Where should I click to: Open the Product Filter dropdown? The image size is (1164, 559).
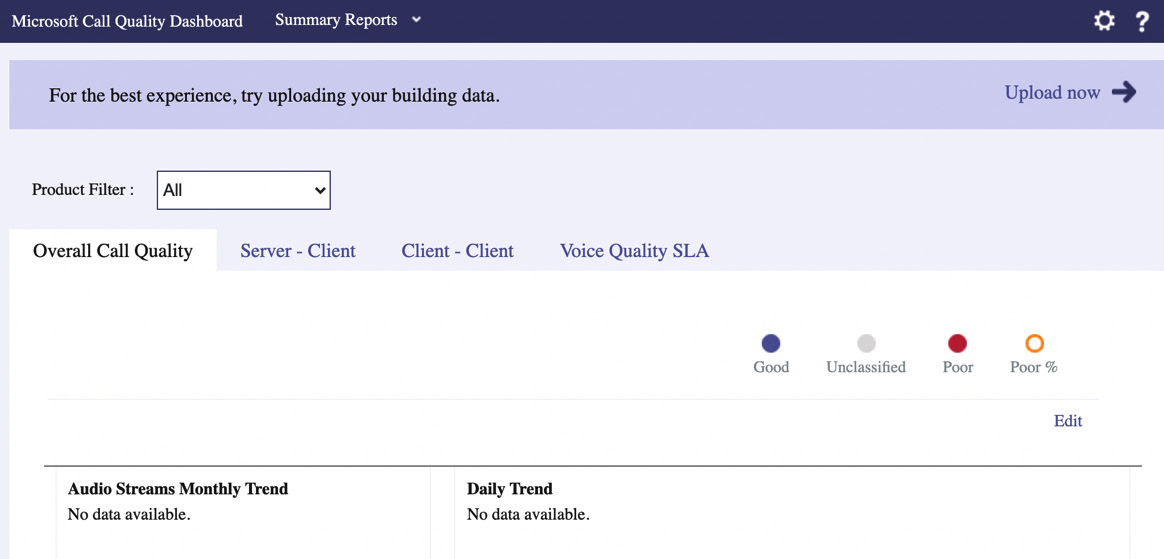pos(243,190)
